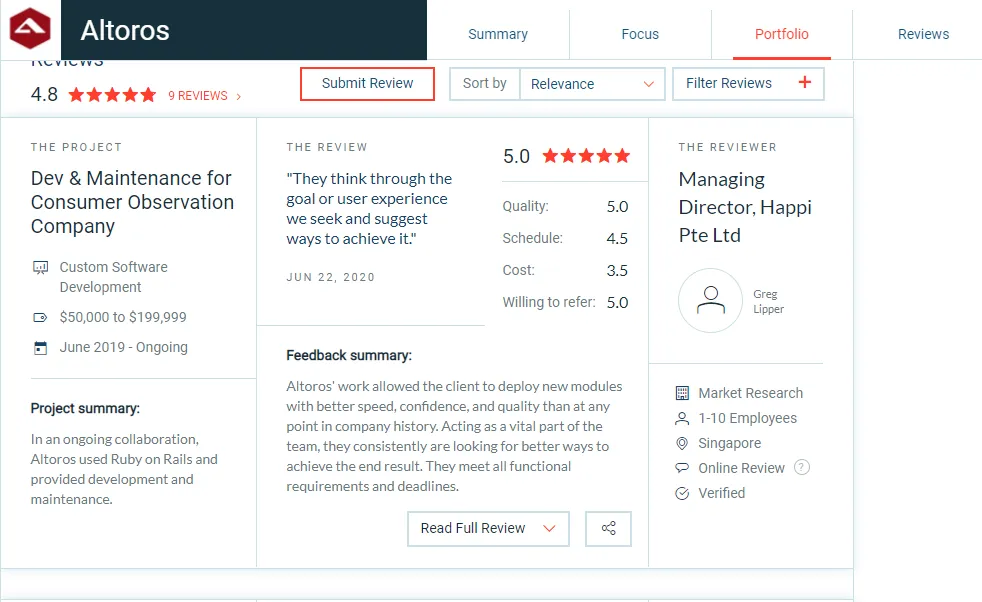982x602 pixels.
Task: Click the Managing Director, Happi Pte Ltd title
Action: (x=745, y=207)
